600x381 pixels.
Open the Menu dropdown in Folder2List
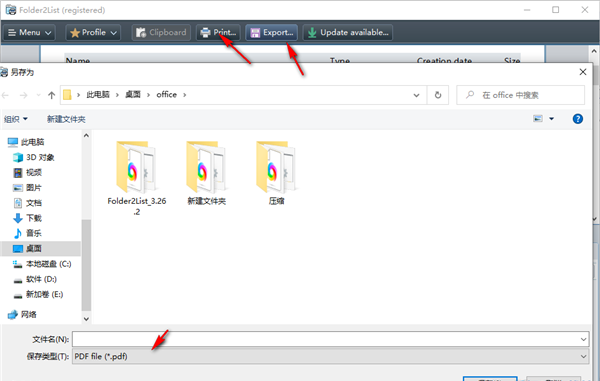click(x=29, y=33)
